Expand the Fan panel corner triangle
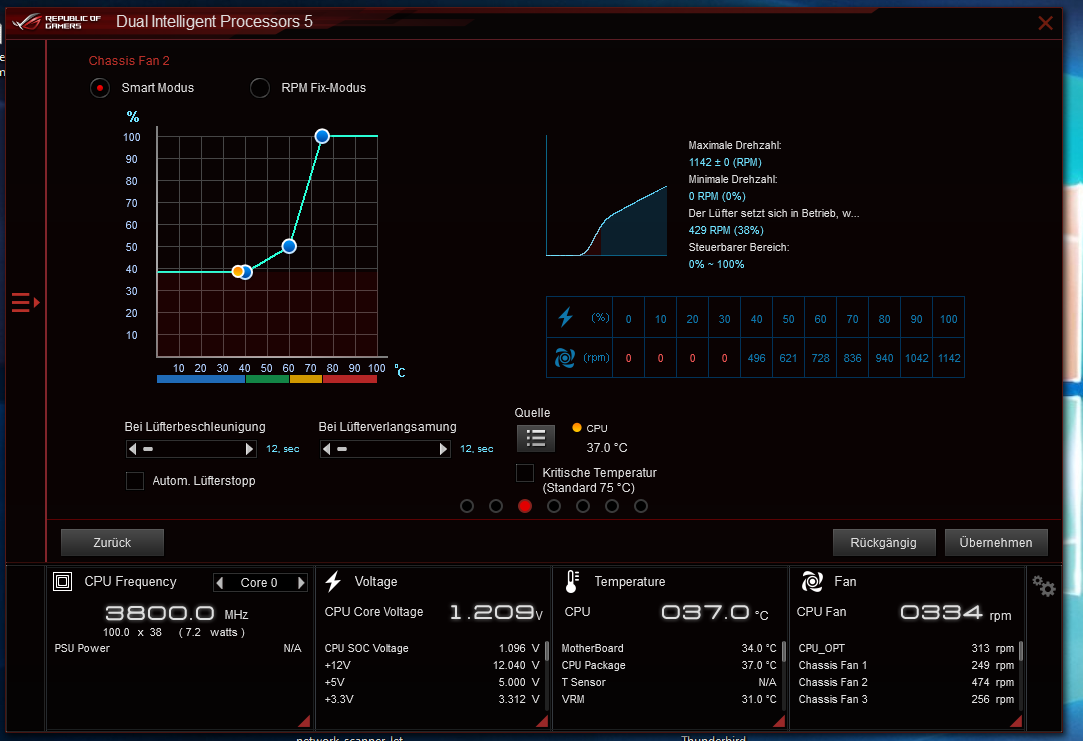1083x741 pixels. [1016, 721]
